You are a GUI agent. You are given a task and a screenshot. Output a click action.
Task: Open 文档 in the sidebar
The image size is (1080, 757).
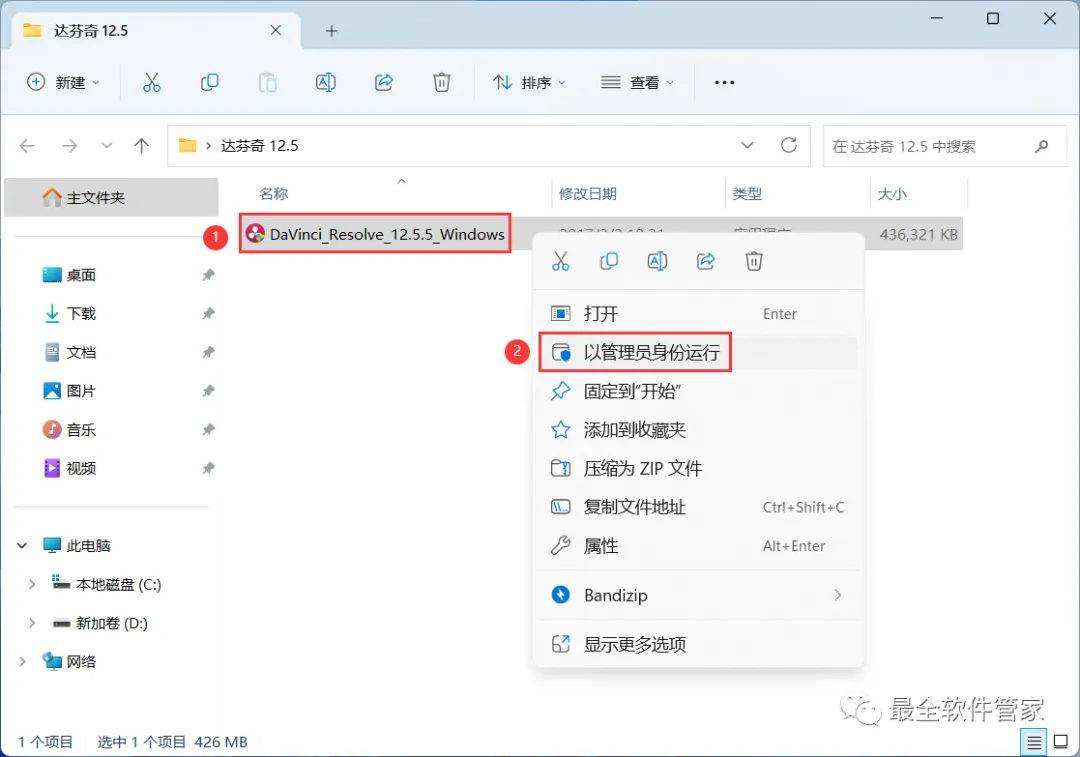[81, 352]
